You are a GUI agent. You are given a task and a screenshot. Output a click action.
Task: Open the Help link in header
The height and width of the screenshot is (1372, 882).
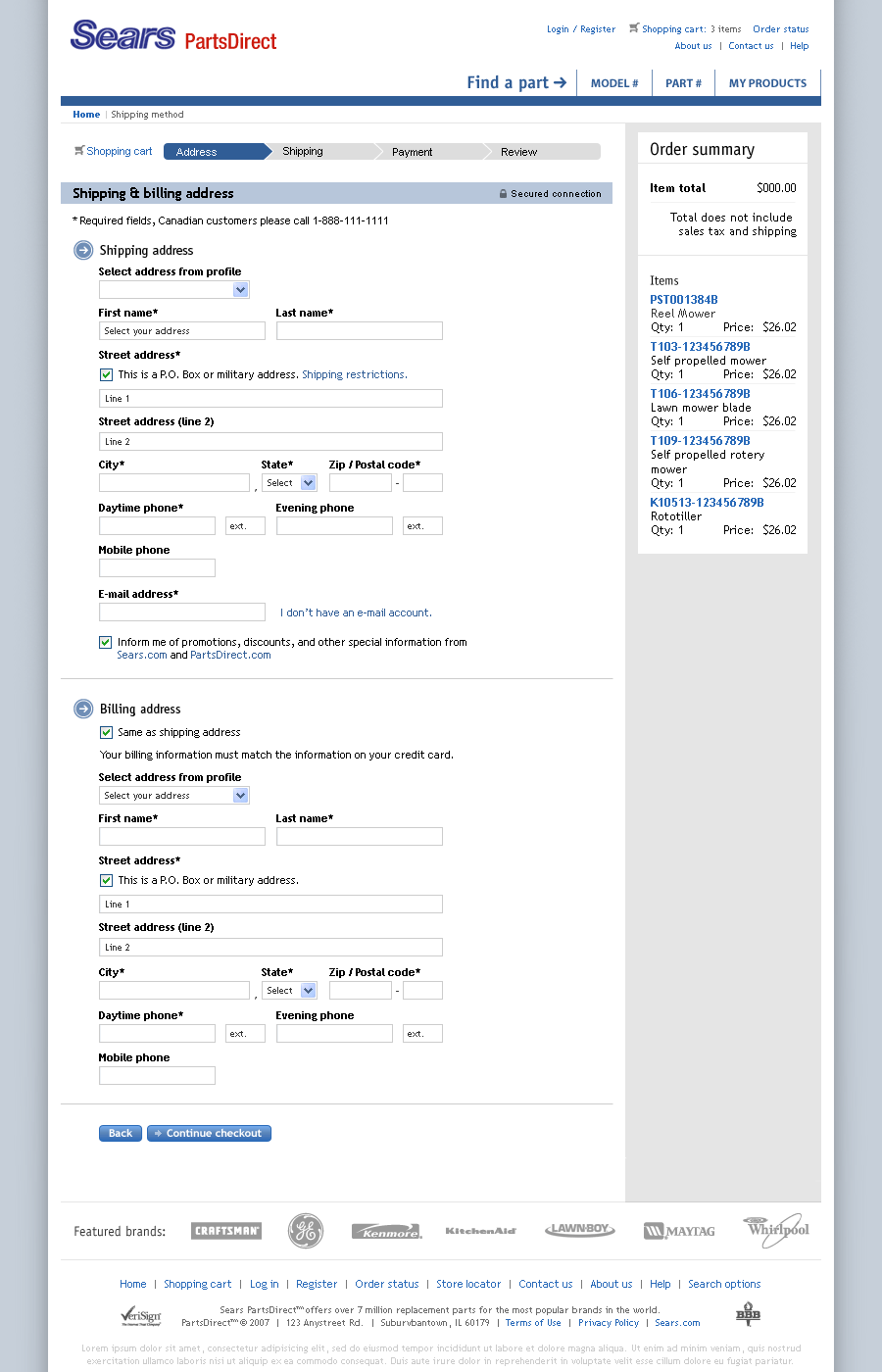[x=800, y=46]
